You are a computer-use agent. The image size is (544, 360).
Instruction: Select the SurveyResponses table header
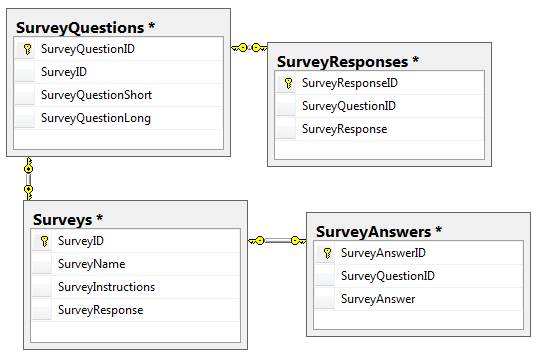click(348, 62)
